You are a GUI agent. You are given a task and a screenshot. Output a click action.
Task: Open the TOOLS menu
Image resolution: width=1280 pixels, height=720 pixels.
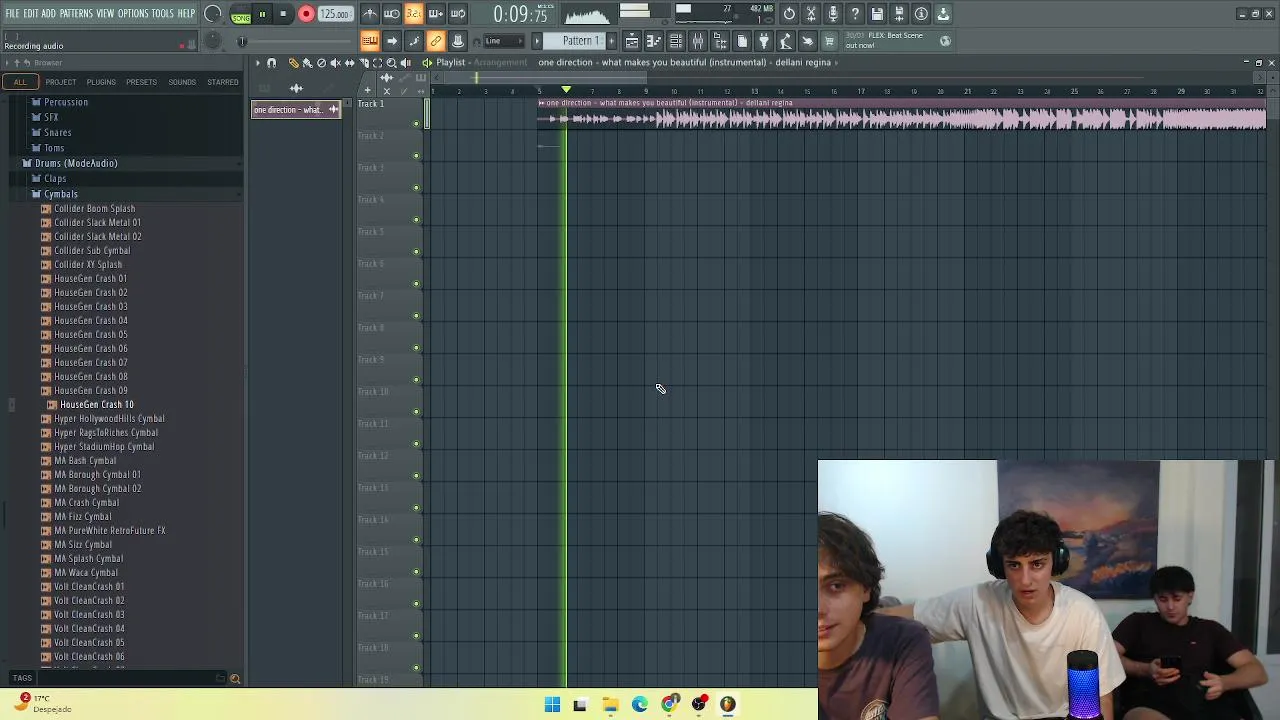(x=163, y=13)
